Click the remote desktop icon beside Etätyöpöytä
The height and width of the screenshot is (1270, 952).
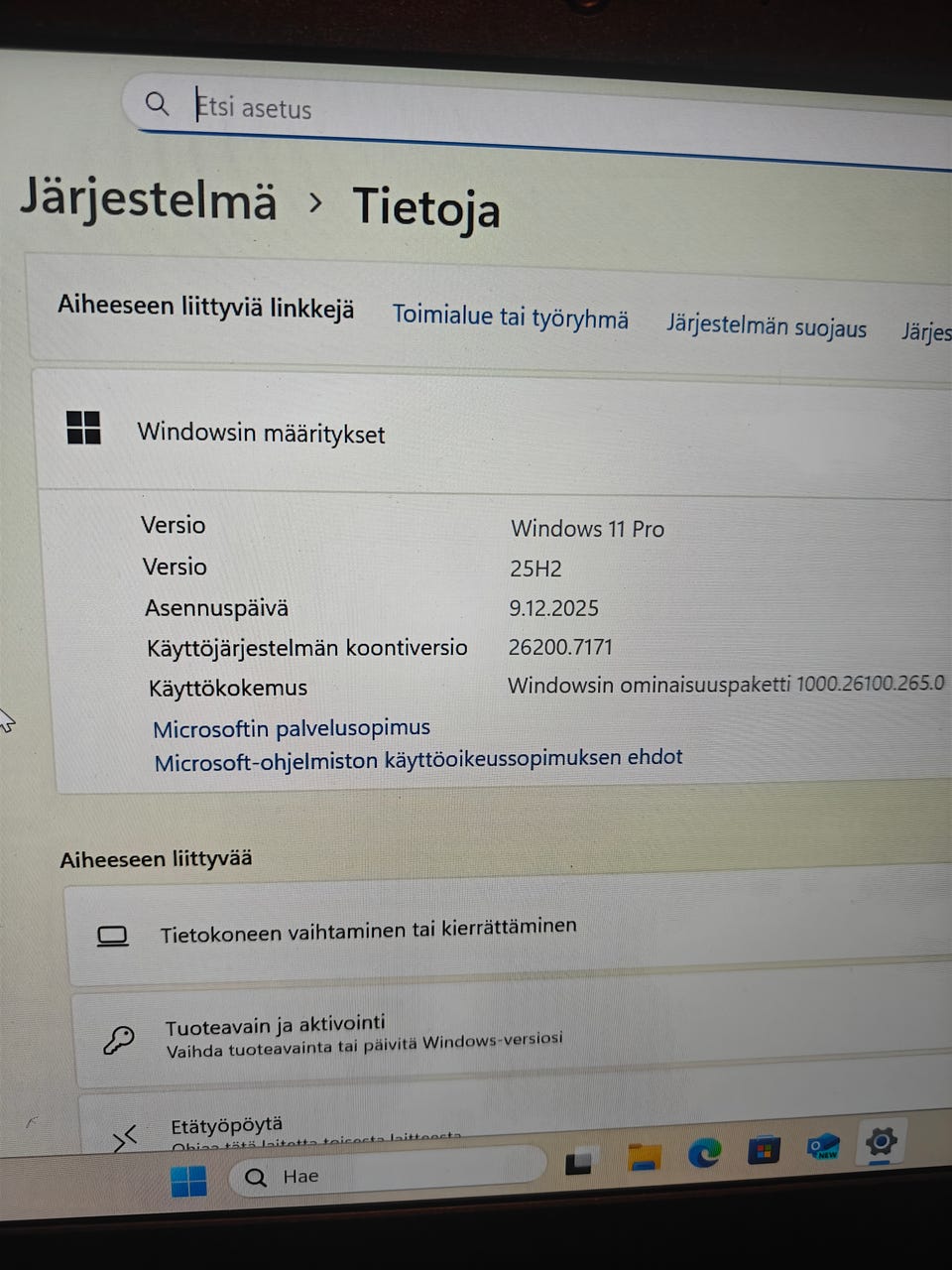click(x=125, y=1139)
